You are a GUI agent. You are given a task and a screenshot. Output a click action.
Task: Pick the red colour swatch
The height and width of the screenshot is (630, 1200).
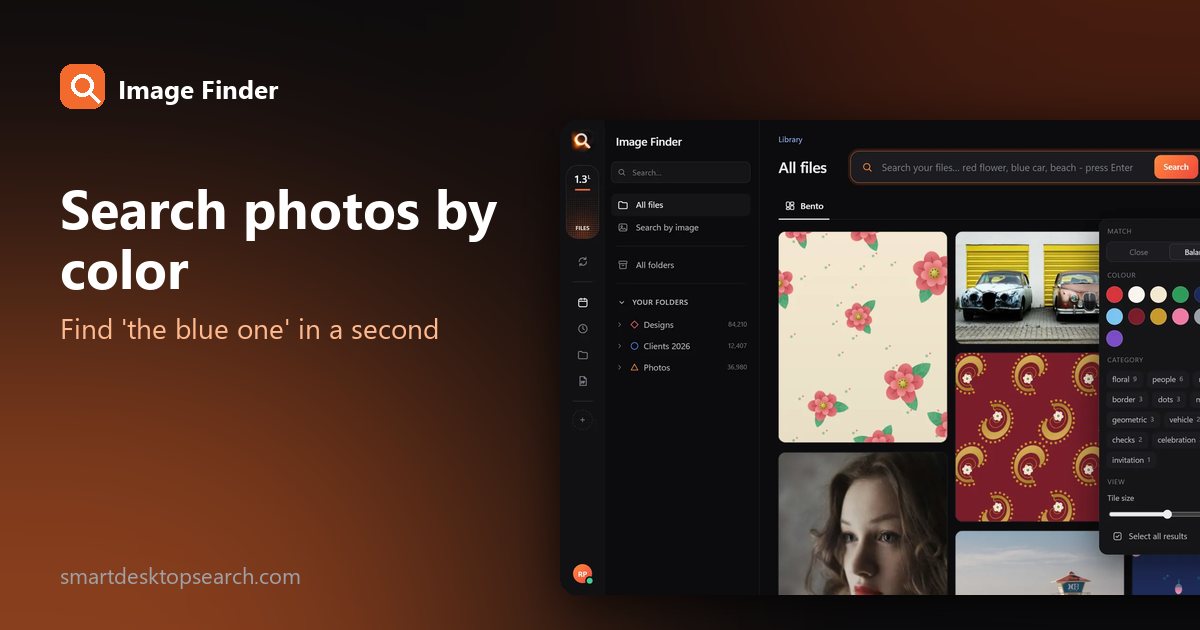(1114, 294)
